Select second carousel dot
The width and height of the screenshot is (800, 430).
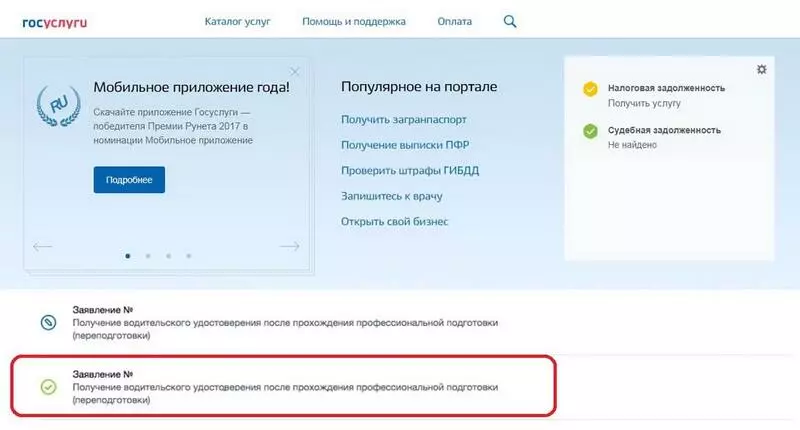click(148, 256)
